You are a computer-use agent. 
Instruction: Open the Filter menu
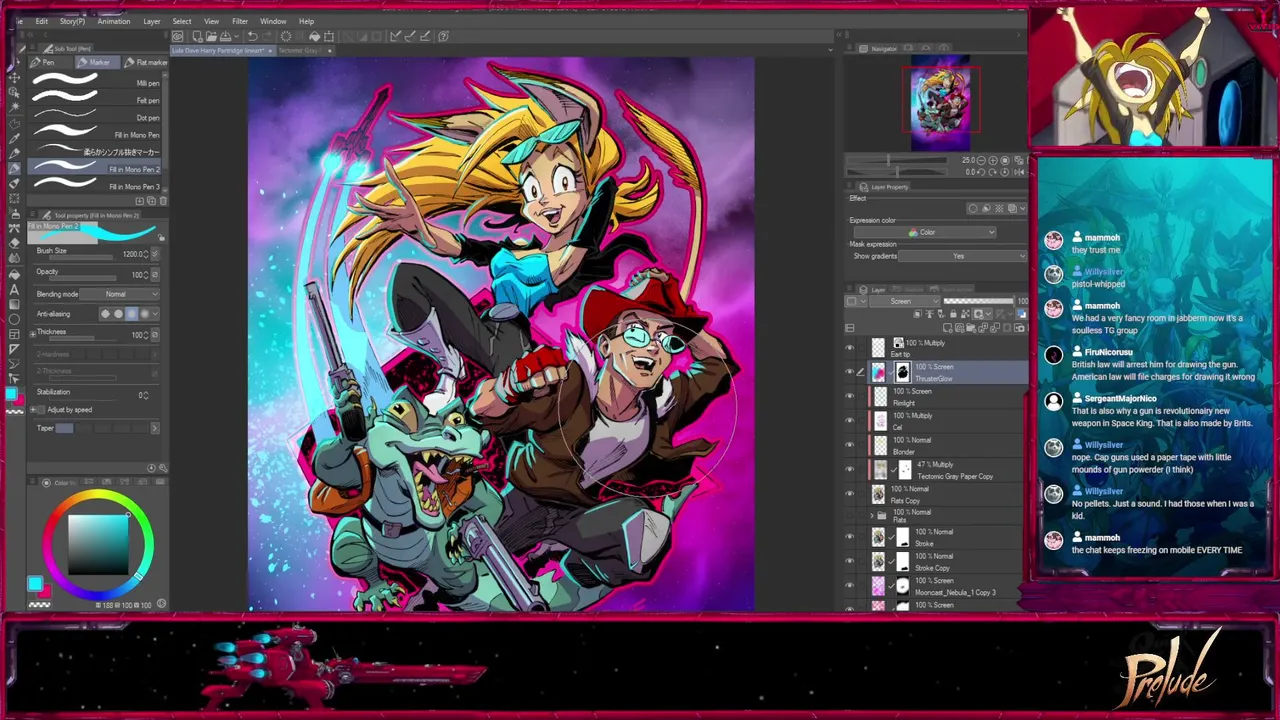click(x=240, y=21)
